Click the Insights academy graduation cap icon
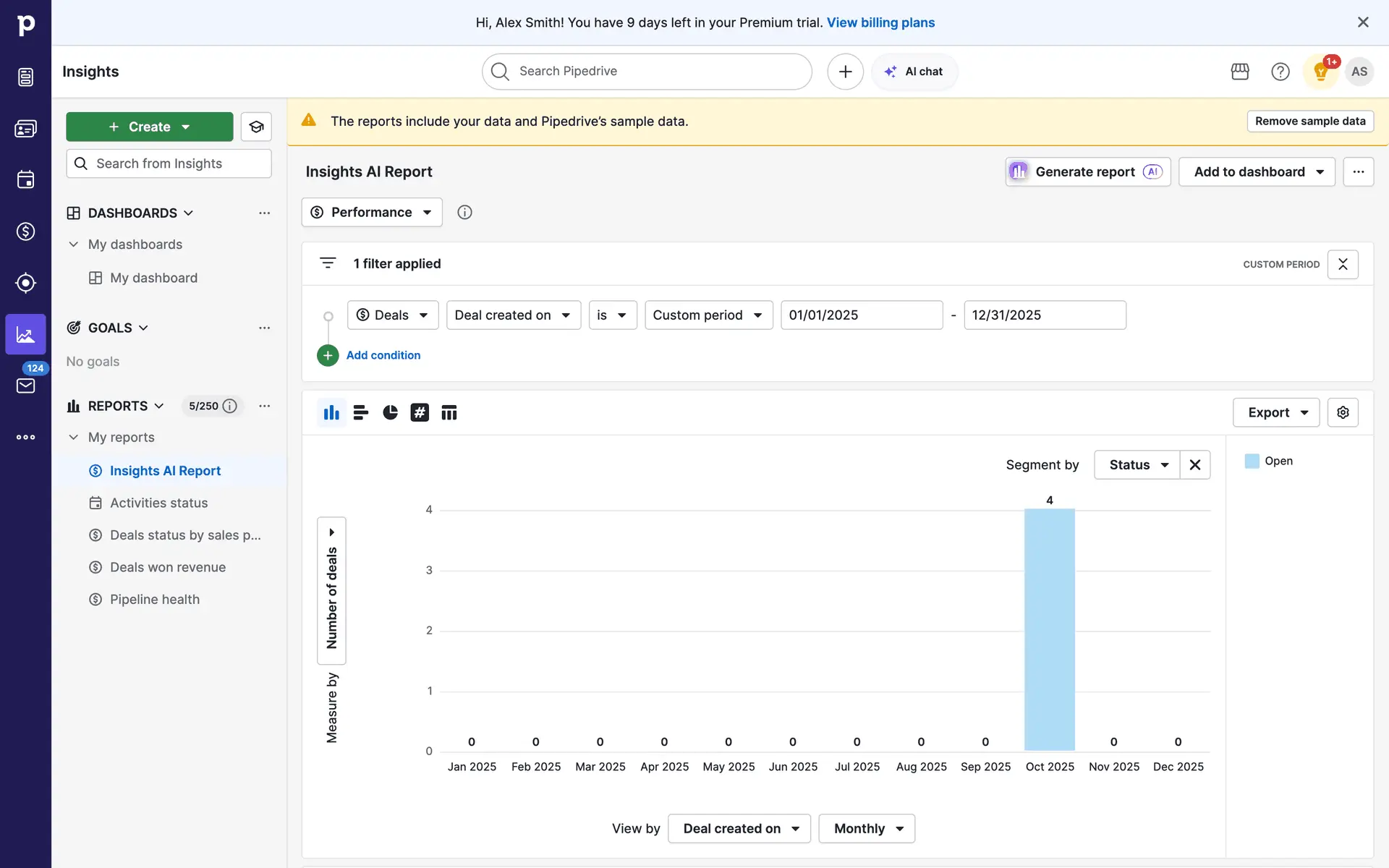The image size is (1389, 868). pos(256,127)
